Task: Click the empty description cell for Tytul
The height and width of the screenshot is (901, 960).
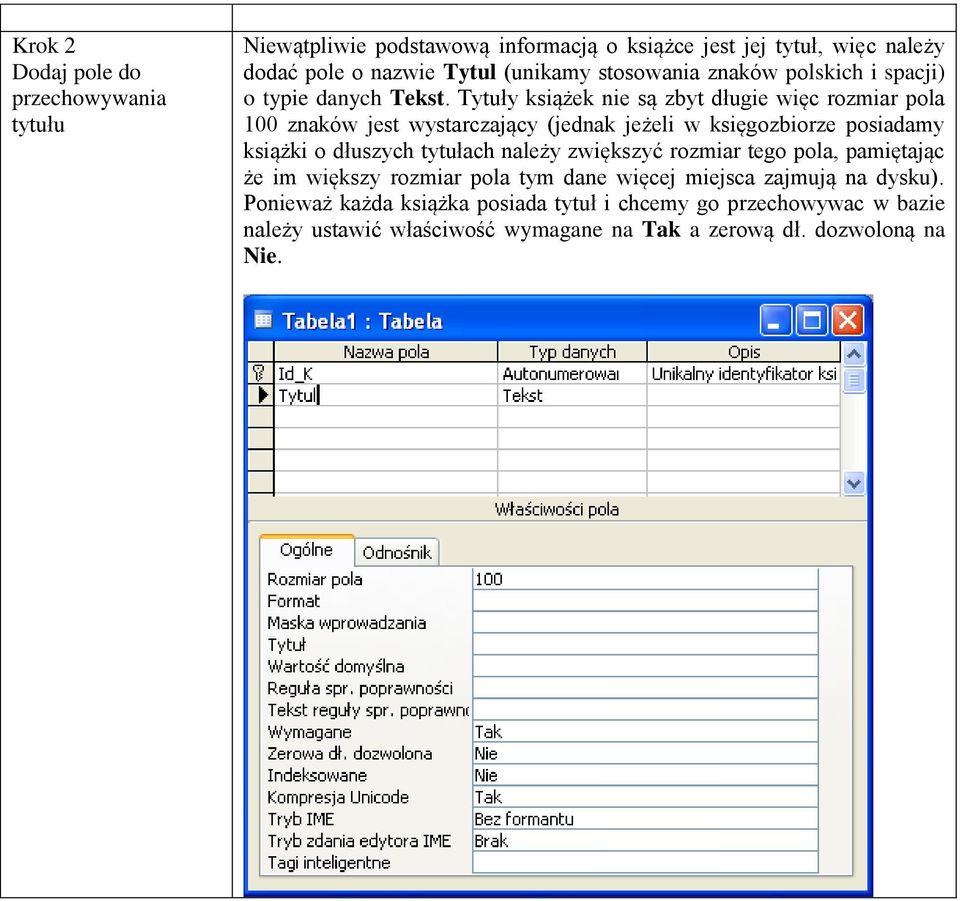Action: pyautogui.click(x=744, y=395)
